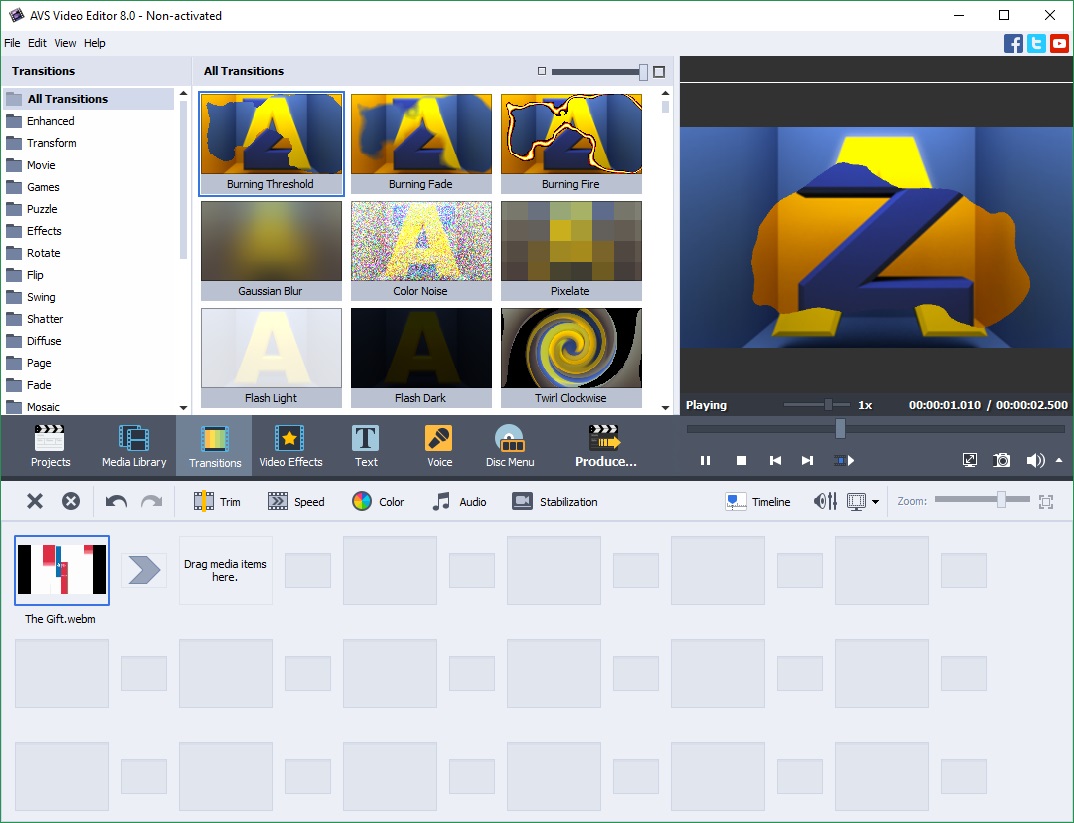Select the Shatter transitions folder
This screenshot has width=1074, height=823.
[89, 318]
